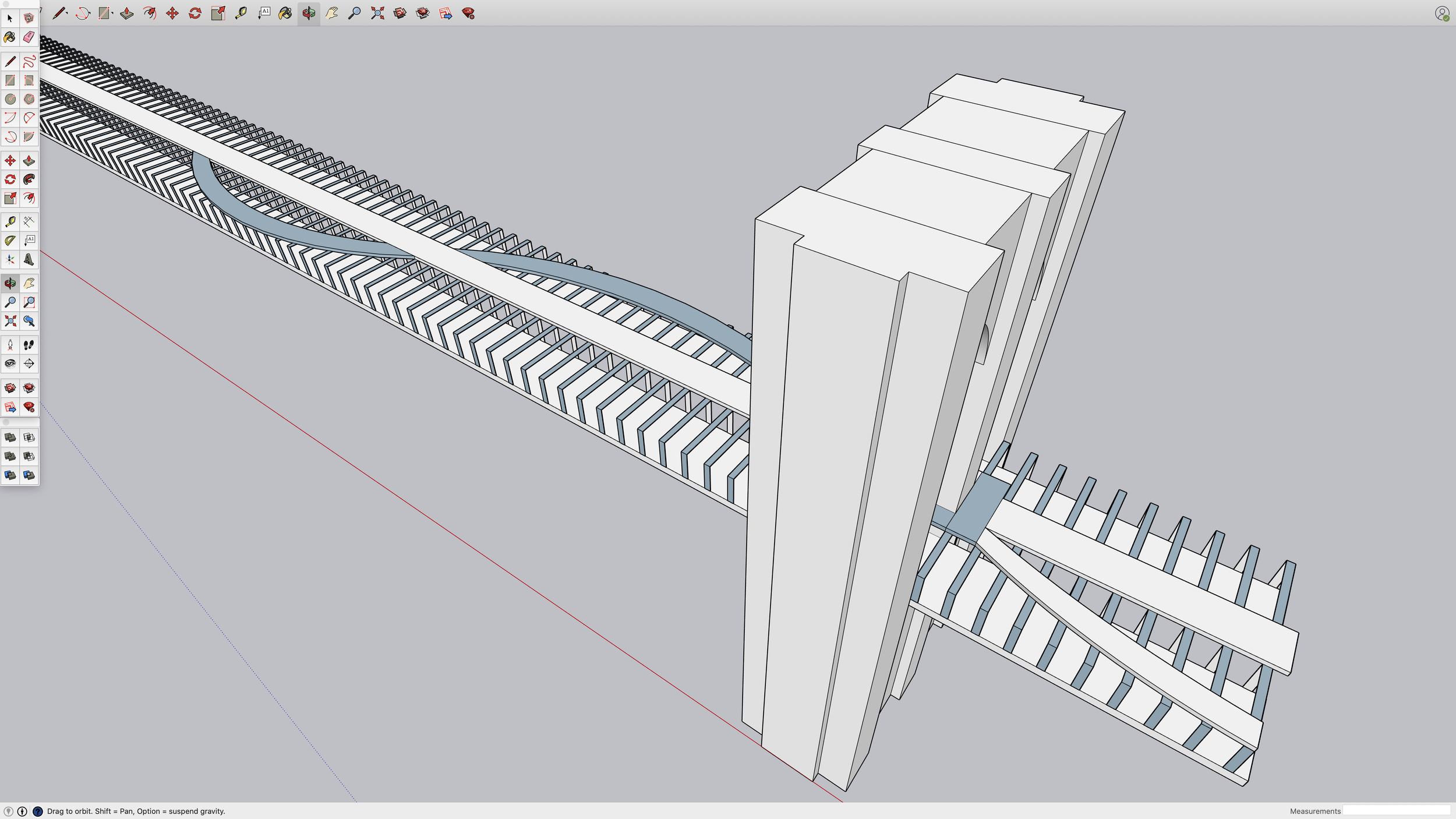Activate the Eraser tool

29,38
